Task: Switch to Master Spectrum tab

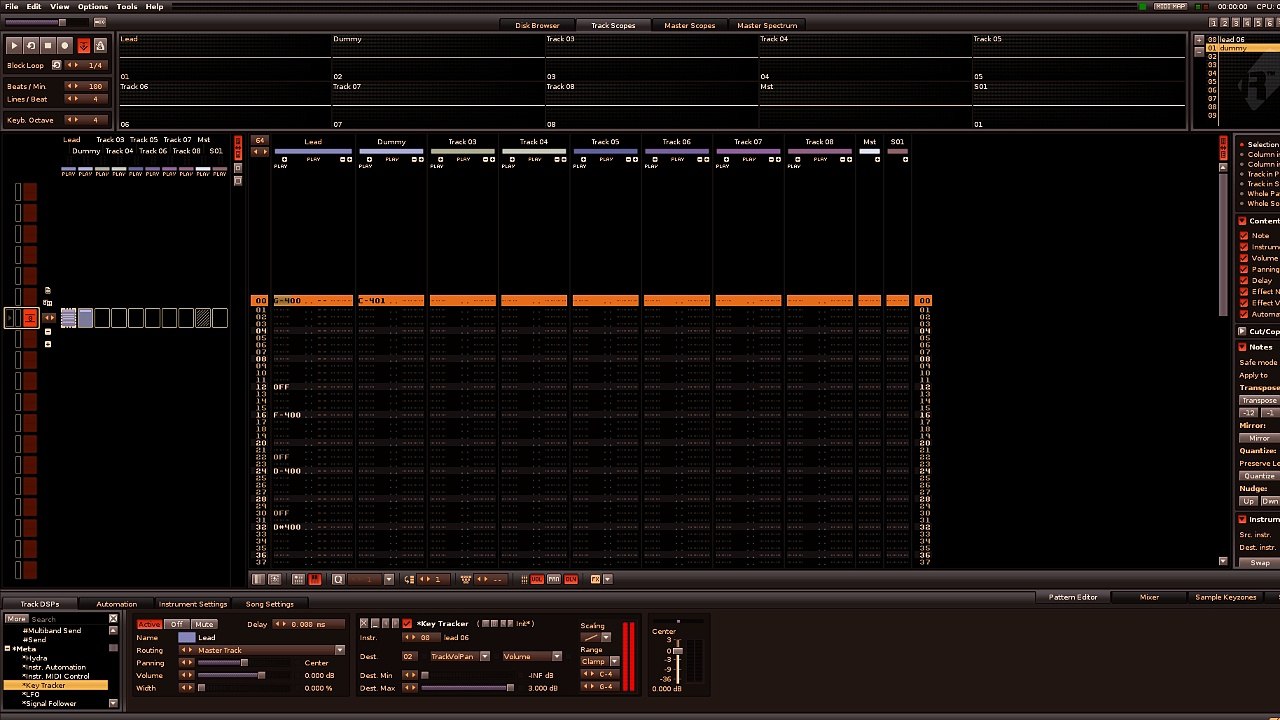Action: 767,25
